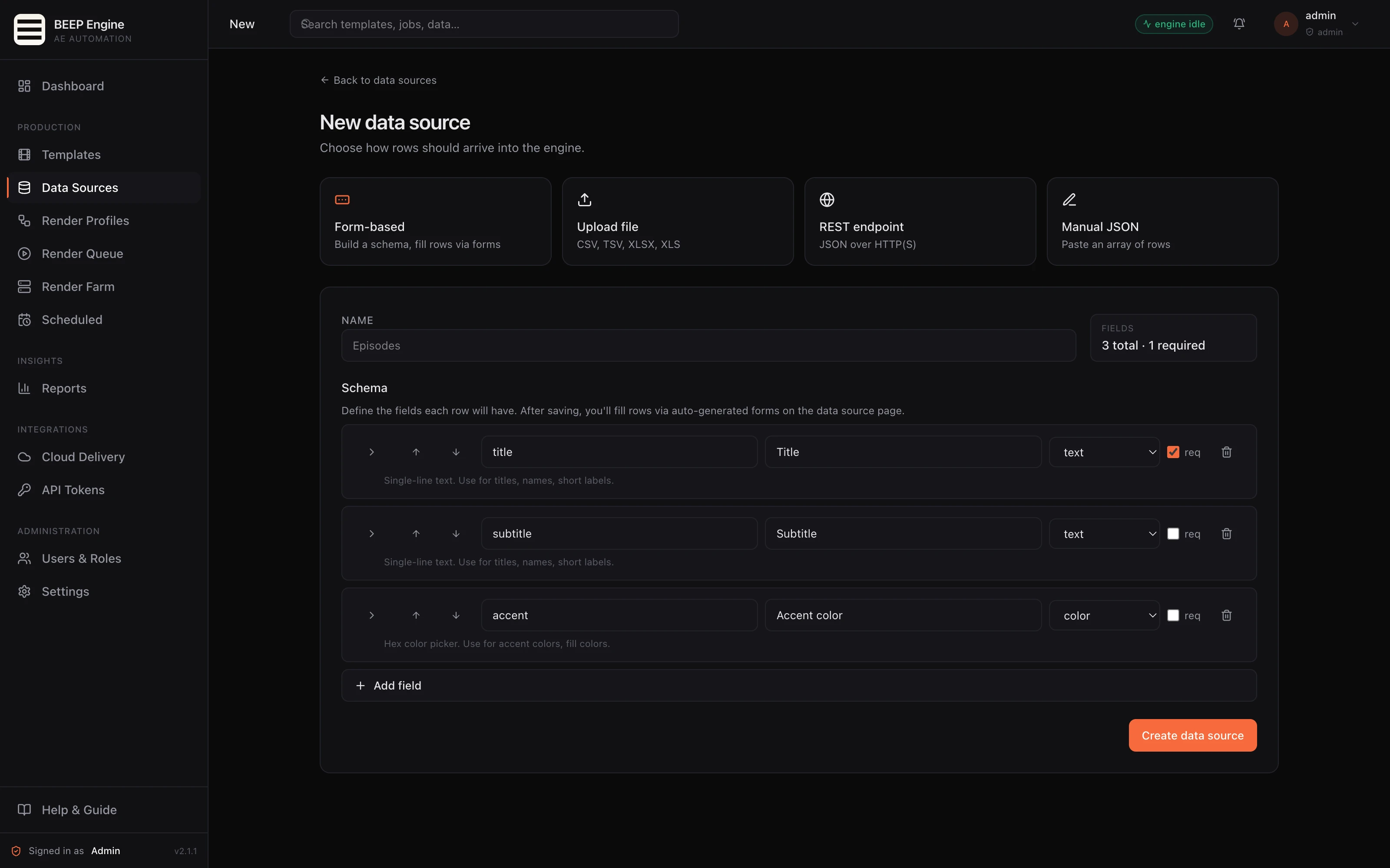This screenshot has width=1390, height=868.
Task: Open the admin account menu chevron
Action: (1355, 24)
